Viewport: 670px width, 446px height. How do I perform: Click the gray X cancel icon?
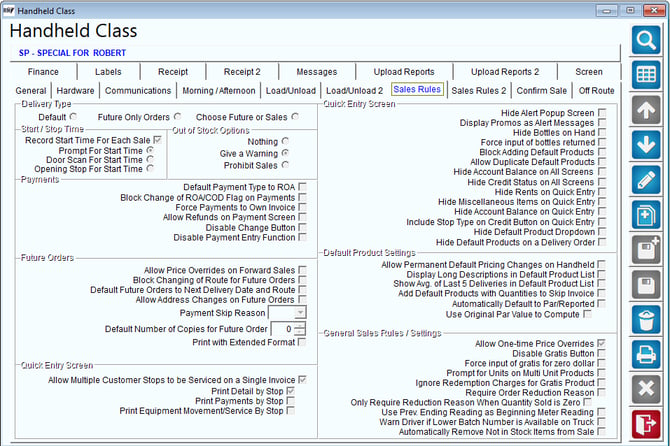646,390
